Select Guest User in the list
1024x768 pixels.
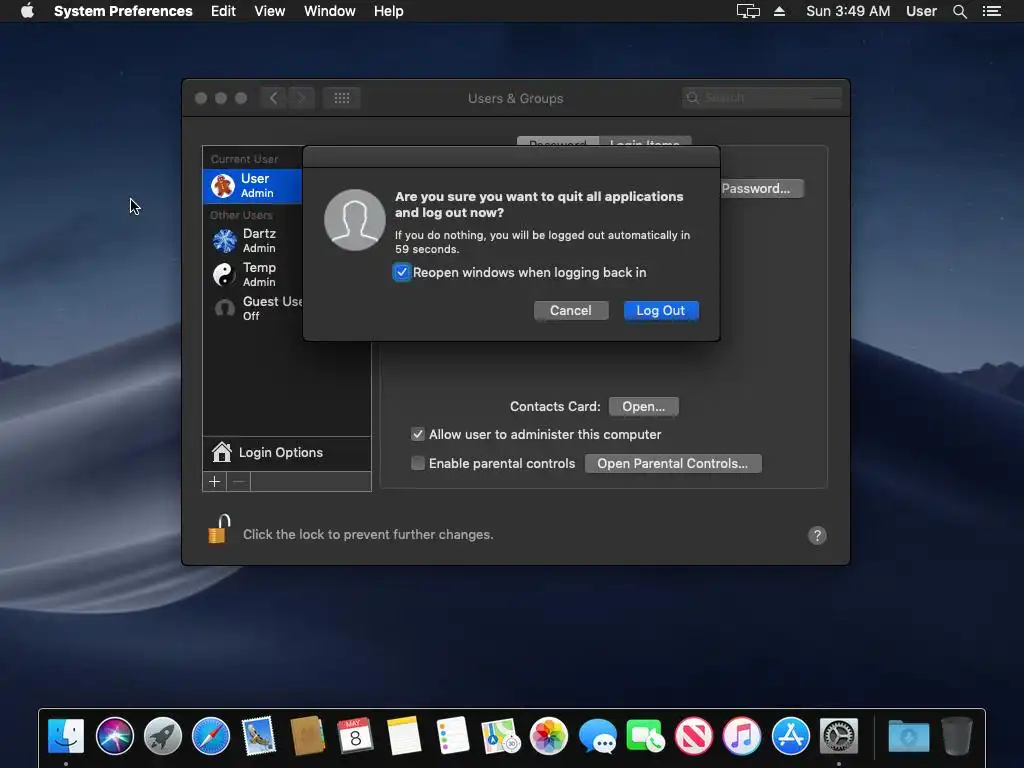pos(253,308)
